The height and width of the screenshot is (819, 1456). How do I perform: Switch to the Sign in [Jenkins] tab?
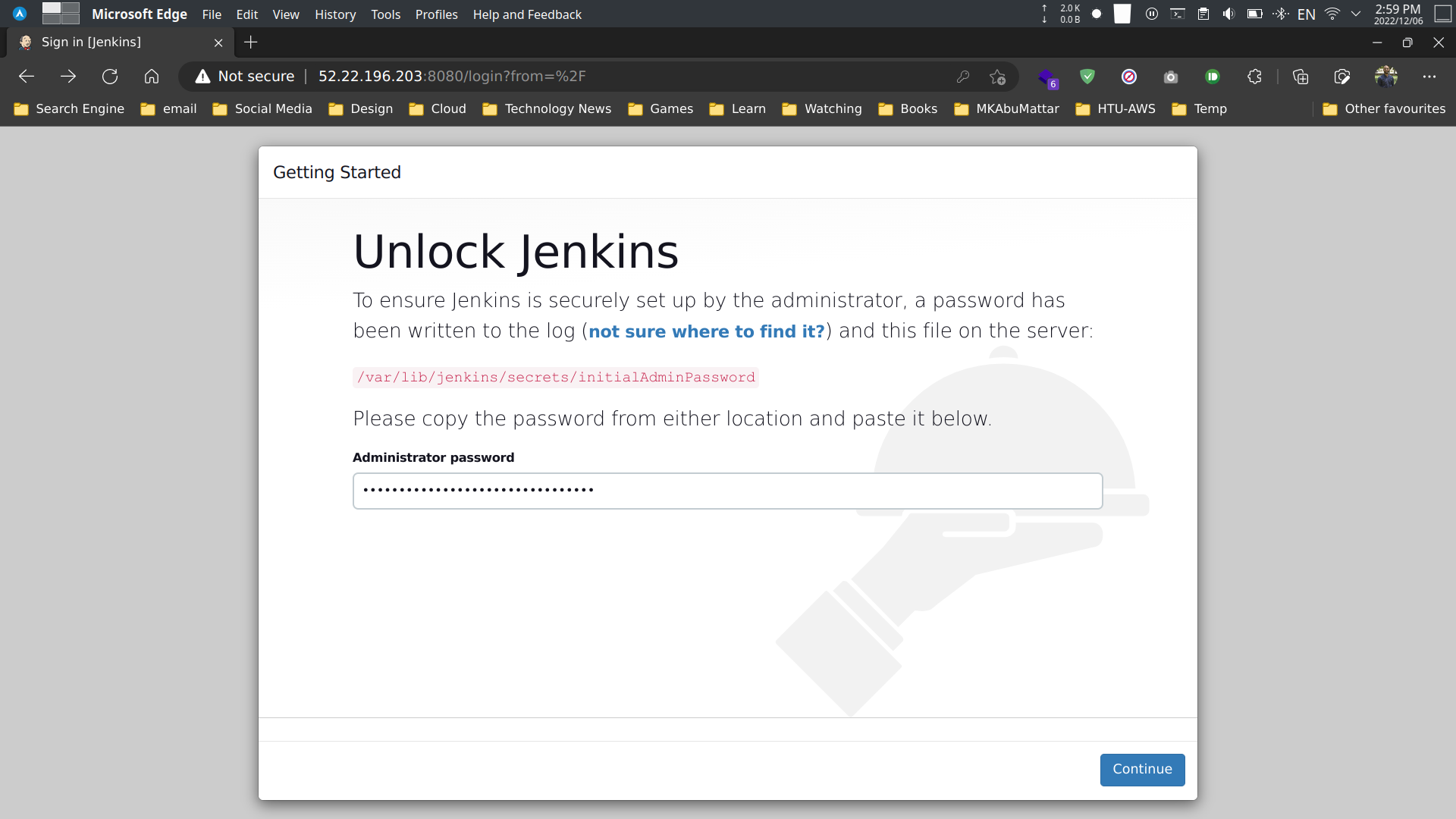tap(91, 42)
